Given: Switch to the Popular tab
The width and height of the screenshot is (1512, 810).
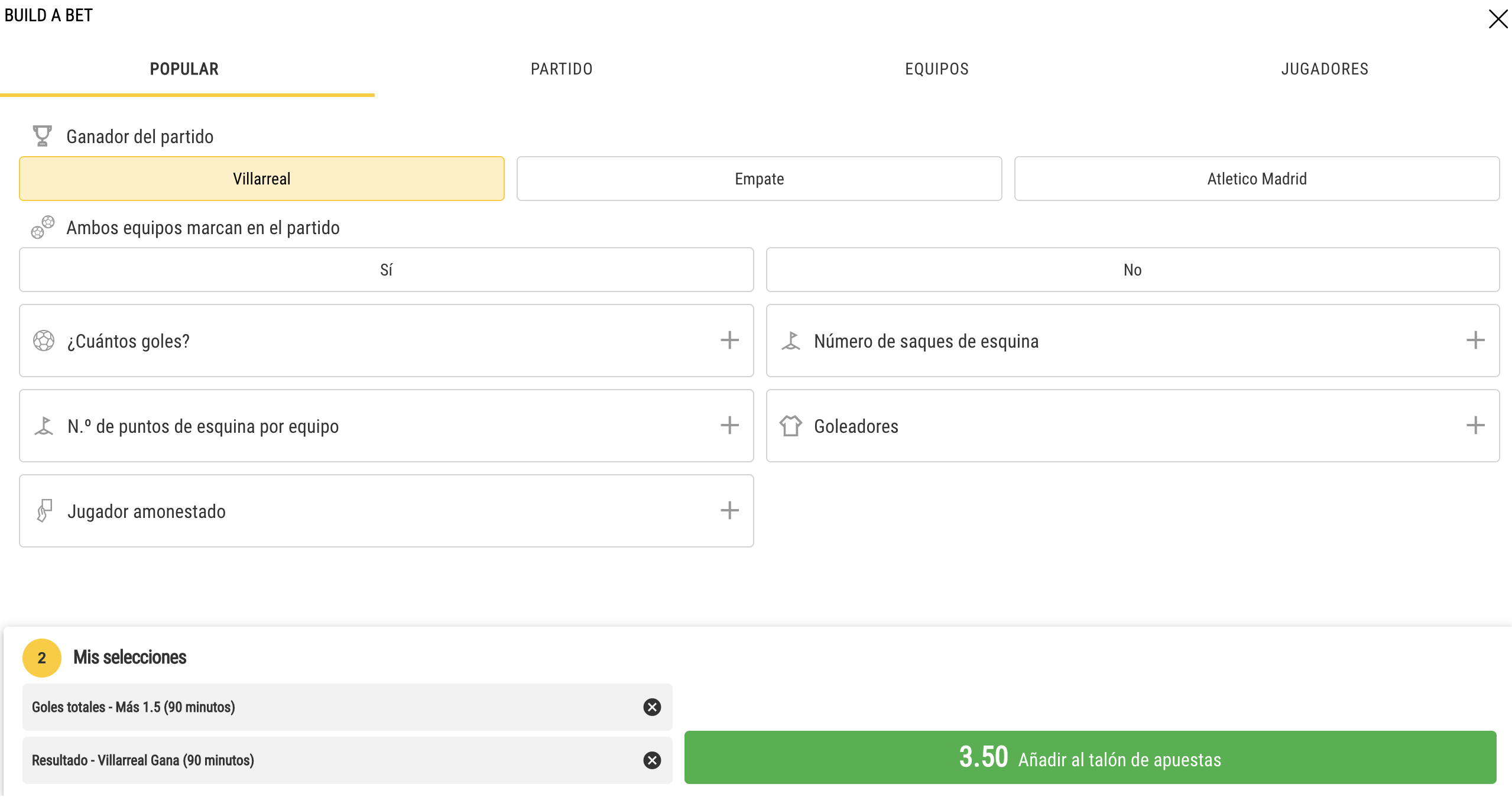Looking at the screenshot, I should click(x=184, y=69).
